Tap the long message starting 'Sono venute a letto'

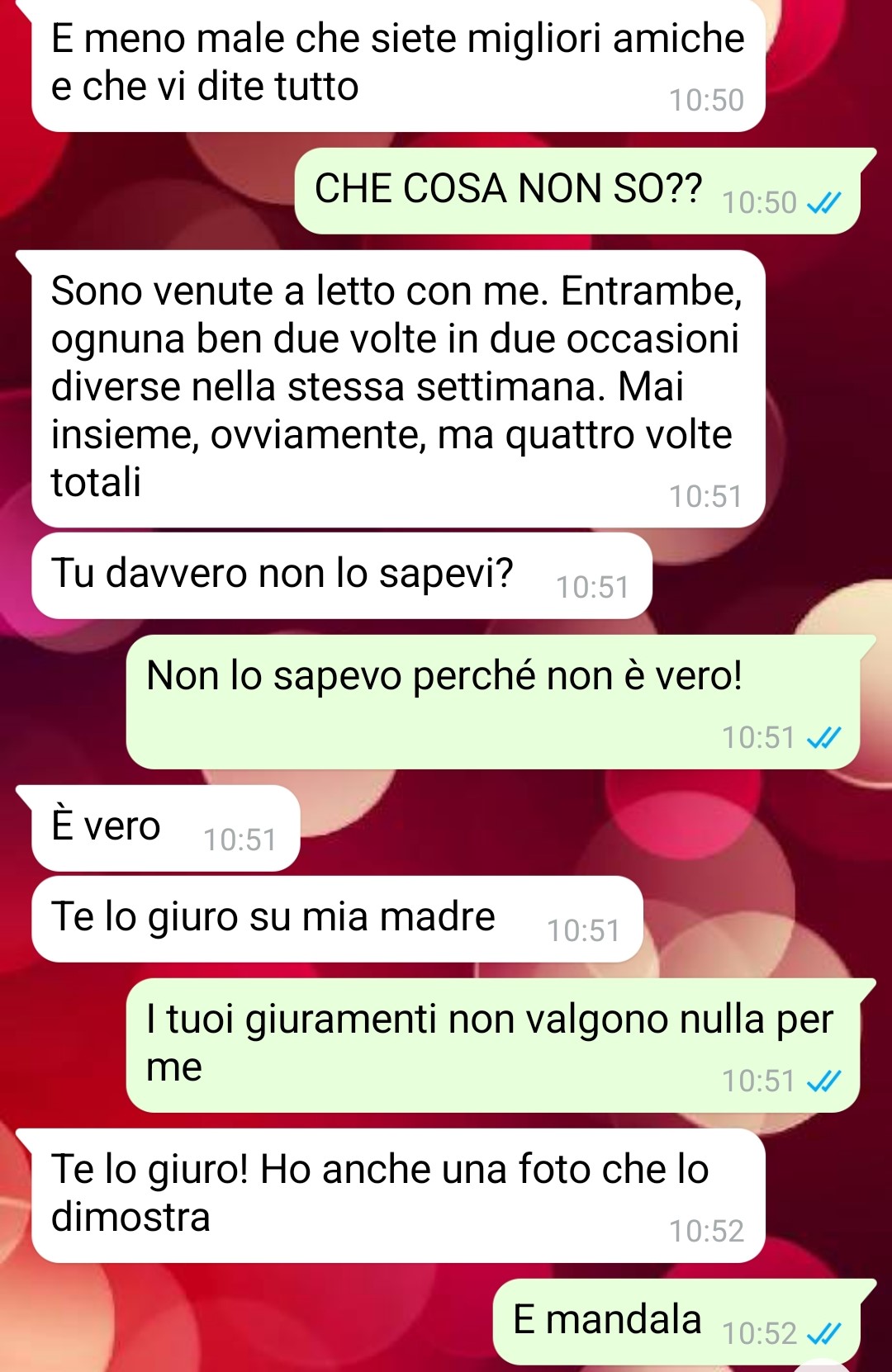tap(398, 389)
